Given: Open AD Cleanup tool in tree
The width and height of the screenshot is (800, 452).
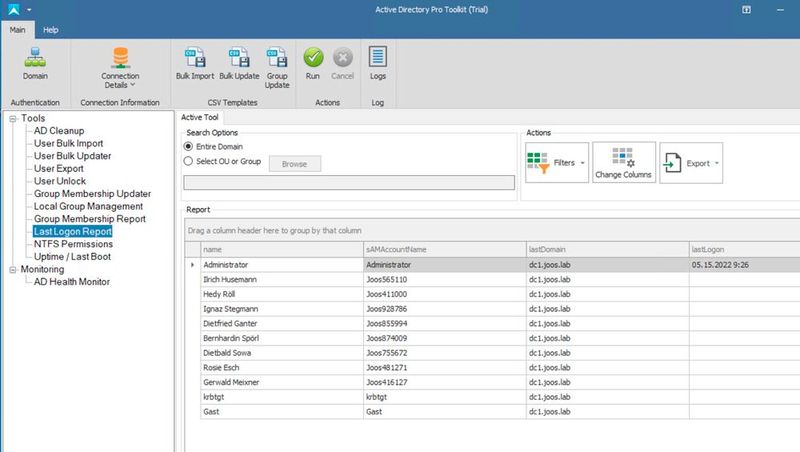Looking at the screenshot, I should [59, 131].
